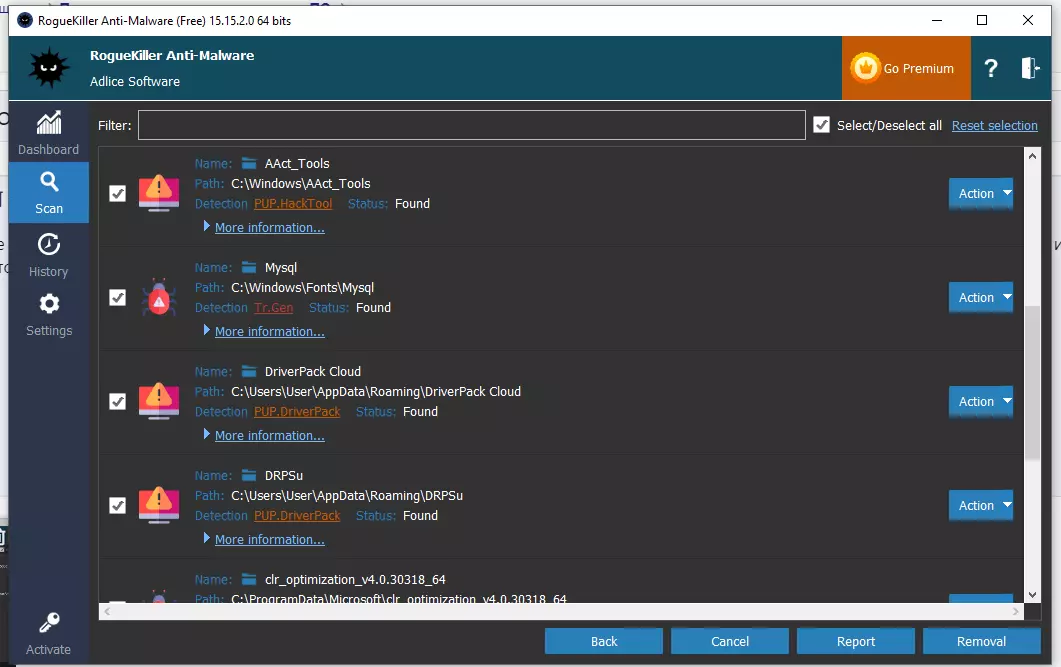This screenshot has width=1061, height=667.
Task: Toggle the Select/Deselect all checkbox
Action: tap(822, 125)
